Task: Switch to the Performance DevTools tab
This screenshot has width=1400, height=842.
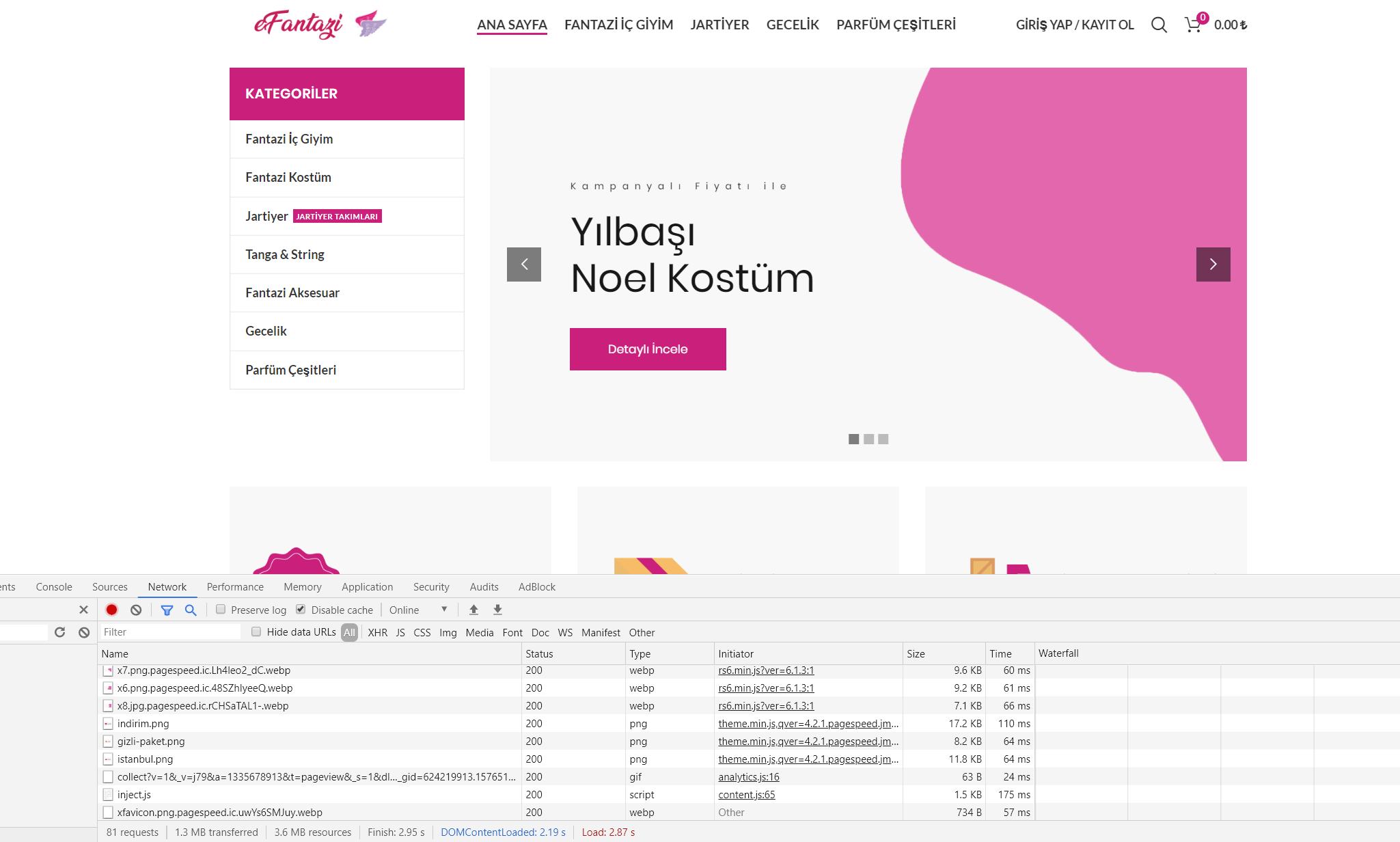Action: (x=235, y=586)
